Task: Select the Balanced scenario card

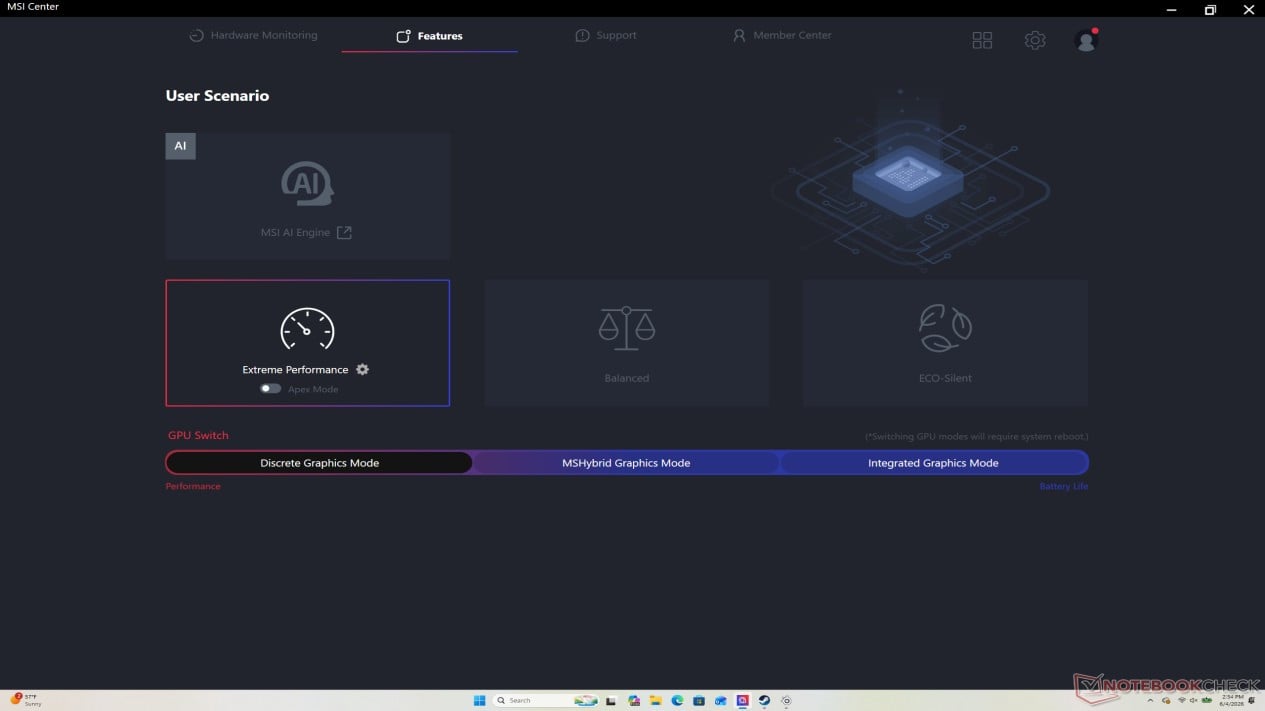Action: click(x=627, y=343)
